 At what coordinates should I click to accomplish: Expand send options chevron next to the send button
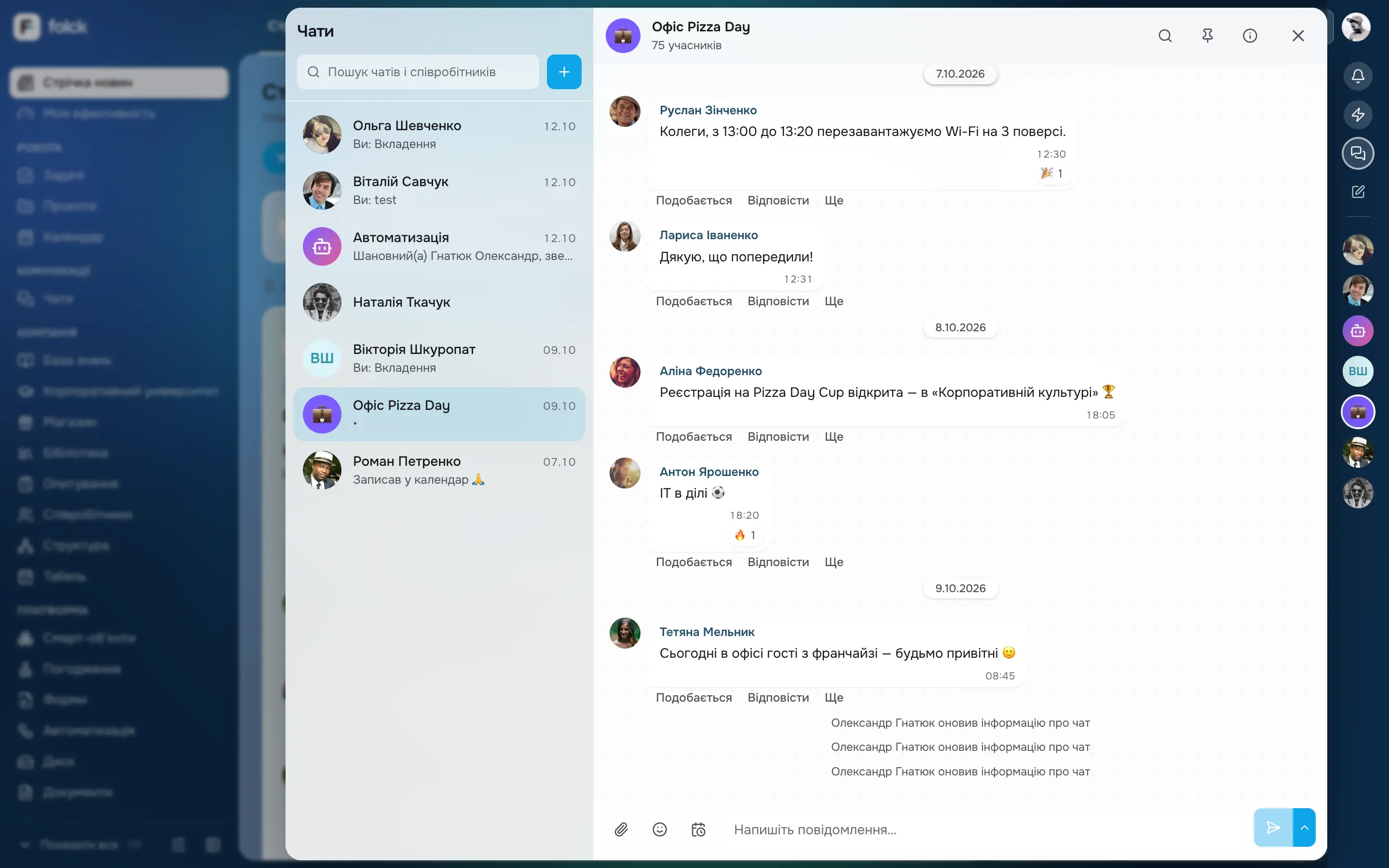(x=1304, y=827)
